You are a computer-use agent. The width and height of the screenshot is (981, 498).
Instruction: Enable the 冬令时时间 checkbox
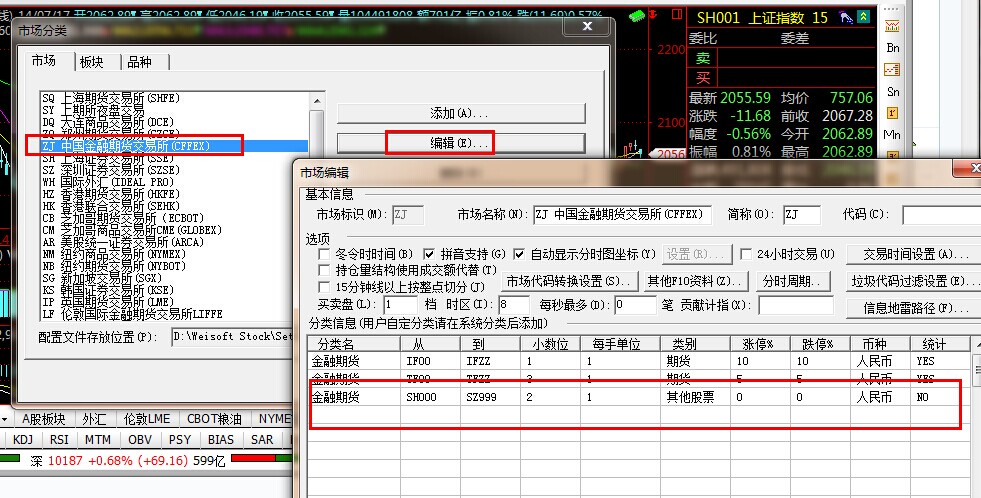[x=324, y=254]
